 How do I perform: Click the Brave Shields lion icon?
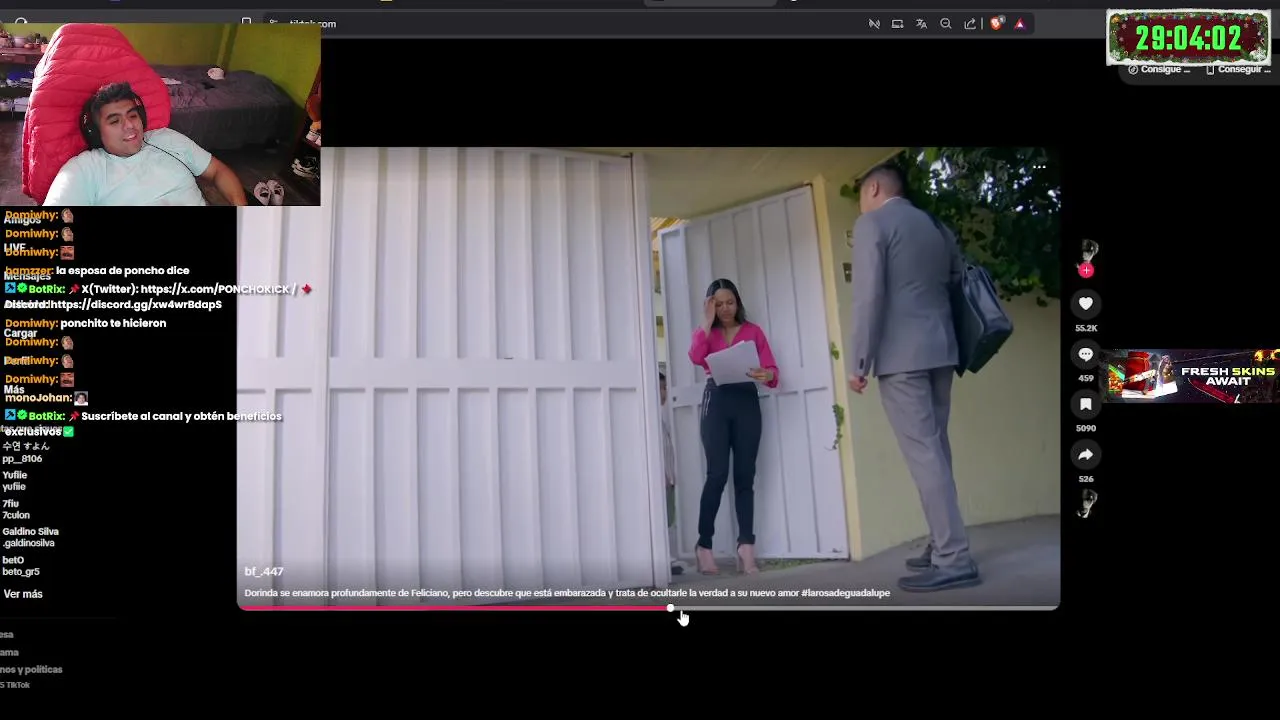[996, 24]
